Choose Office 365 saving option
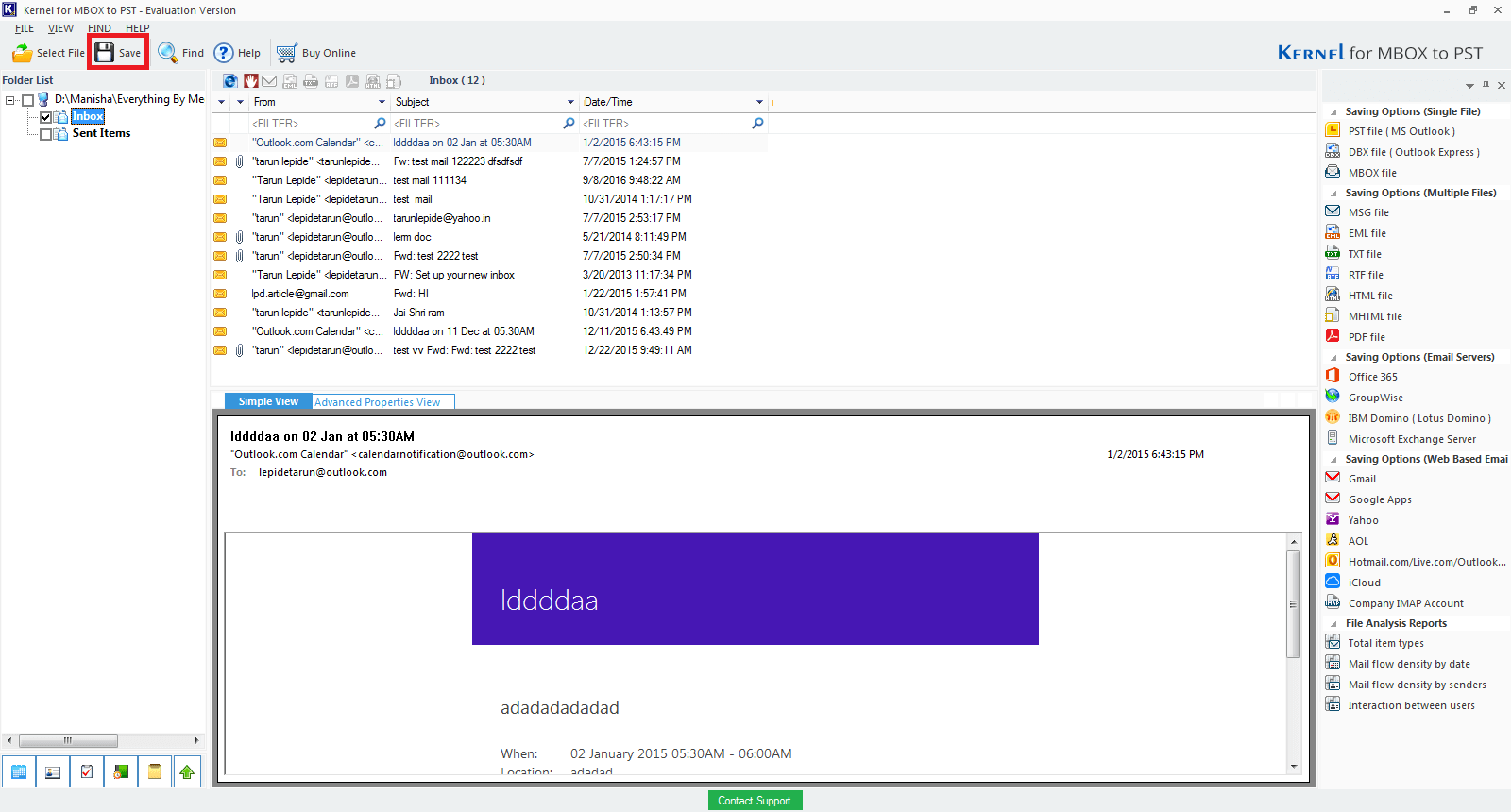 (x=1361, y=377)
